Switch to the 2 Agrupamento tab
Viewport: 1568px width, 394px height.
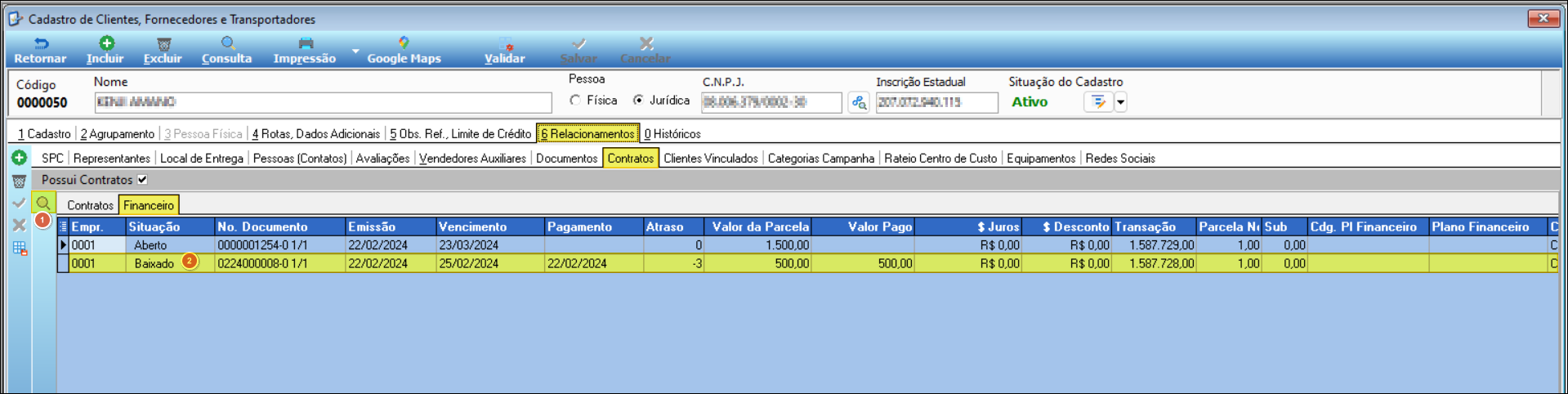tap(118, 134)
